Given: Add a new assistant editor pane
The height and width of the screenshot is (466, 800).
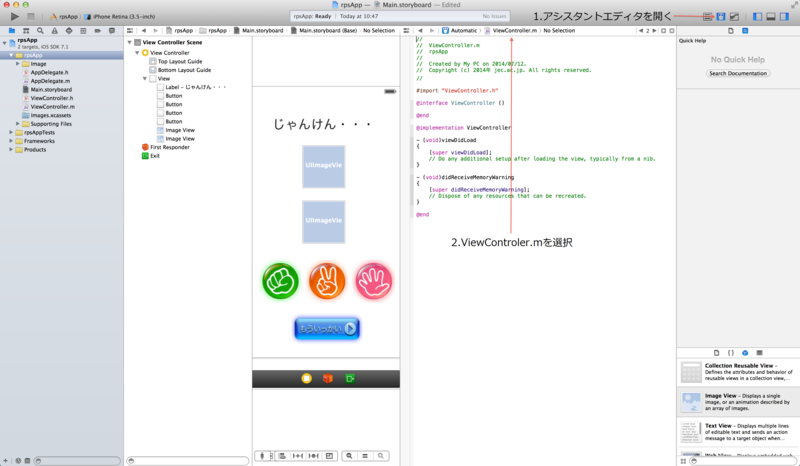Looking at the screenshot, I should pos(663,31).
